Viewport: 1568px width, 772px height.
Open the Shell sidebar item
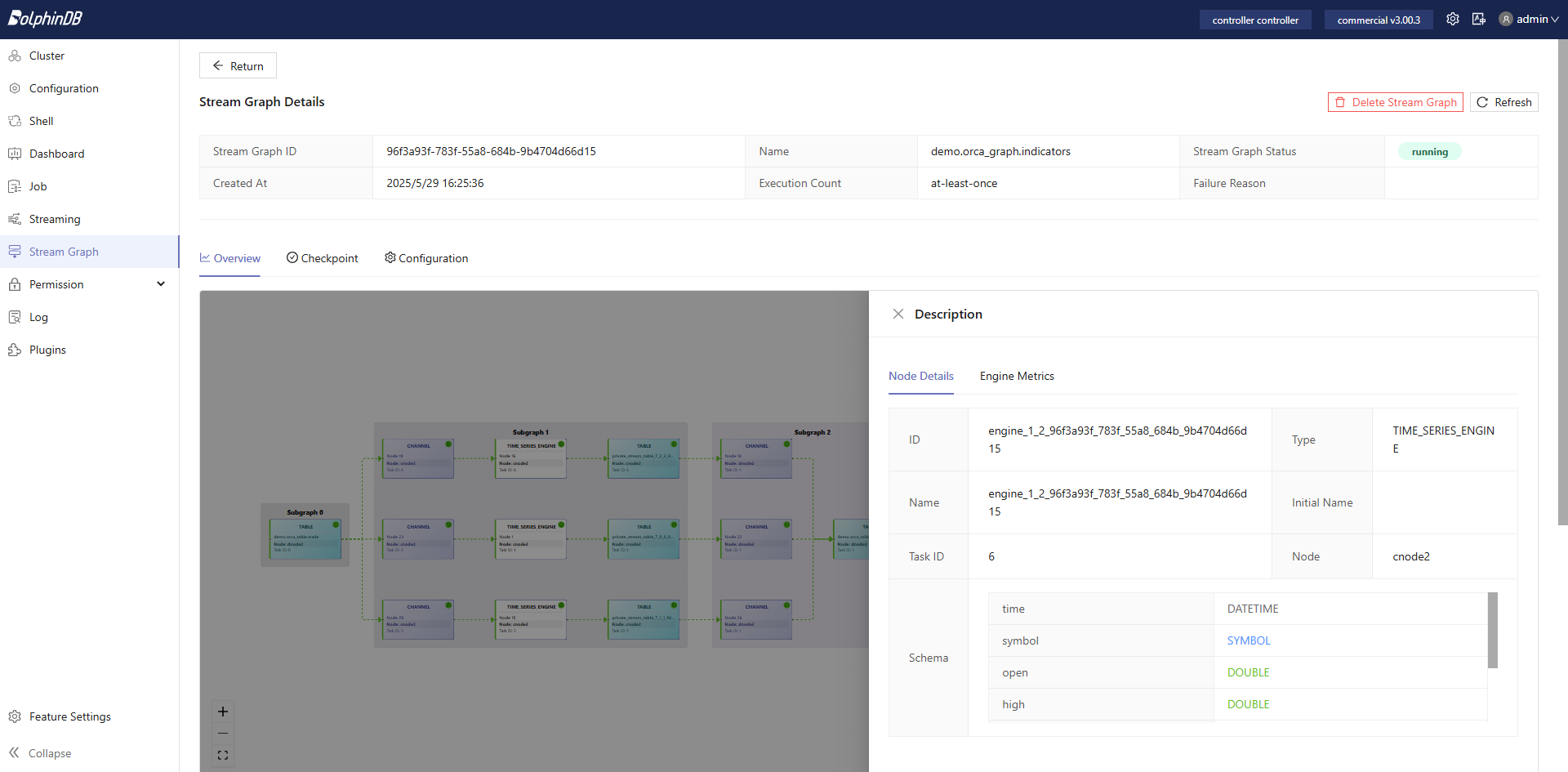[41, 121]
